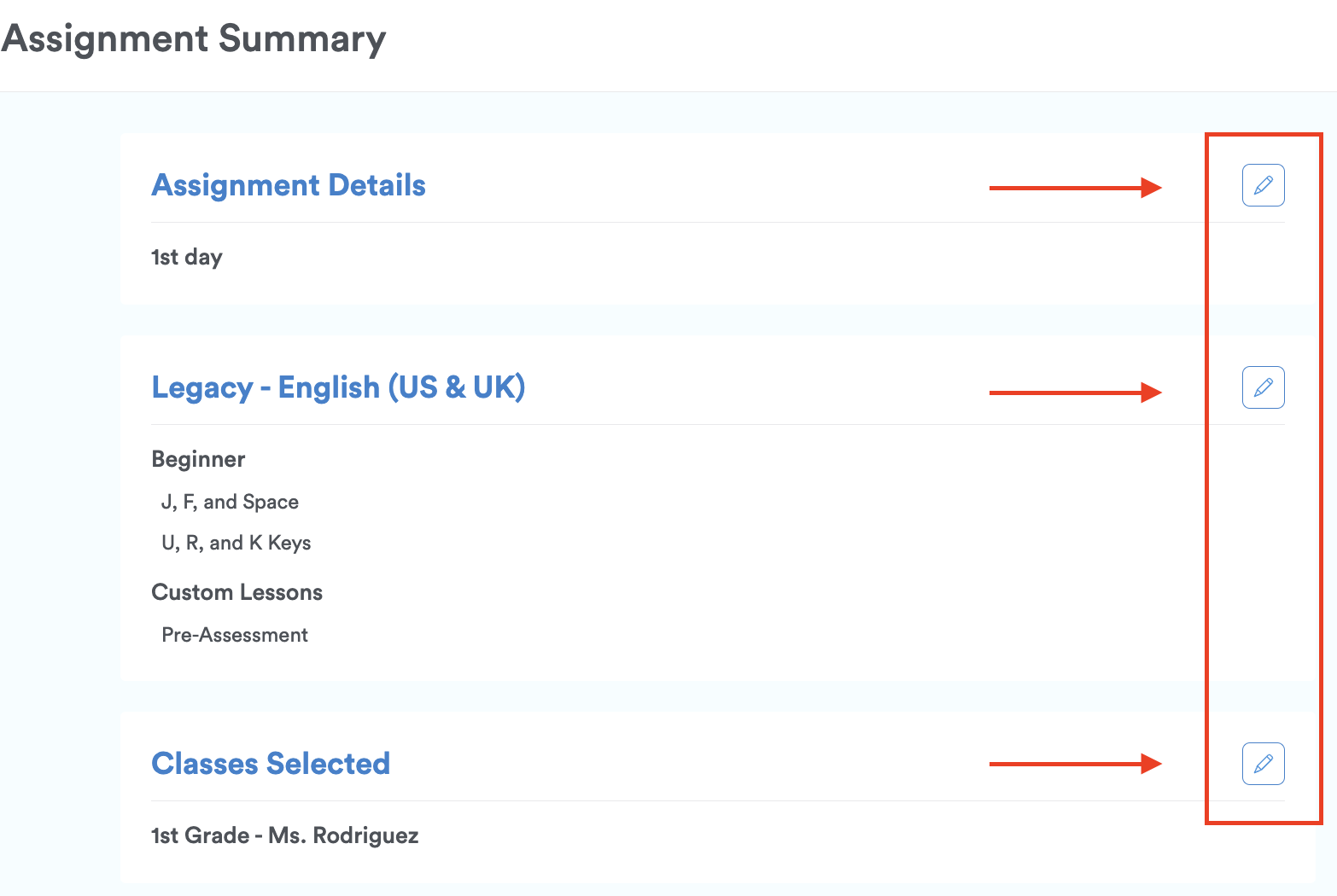Click the red arrow beside Legacy - English

(x=1075, y=393)
